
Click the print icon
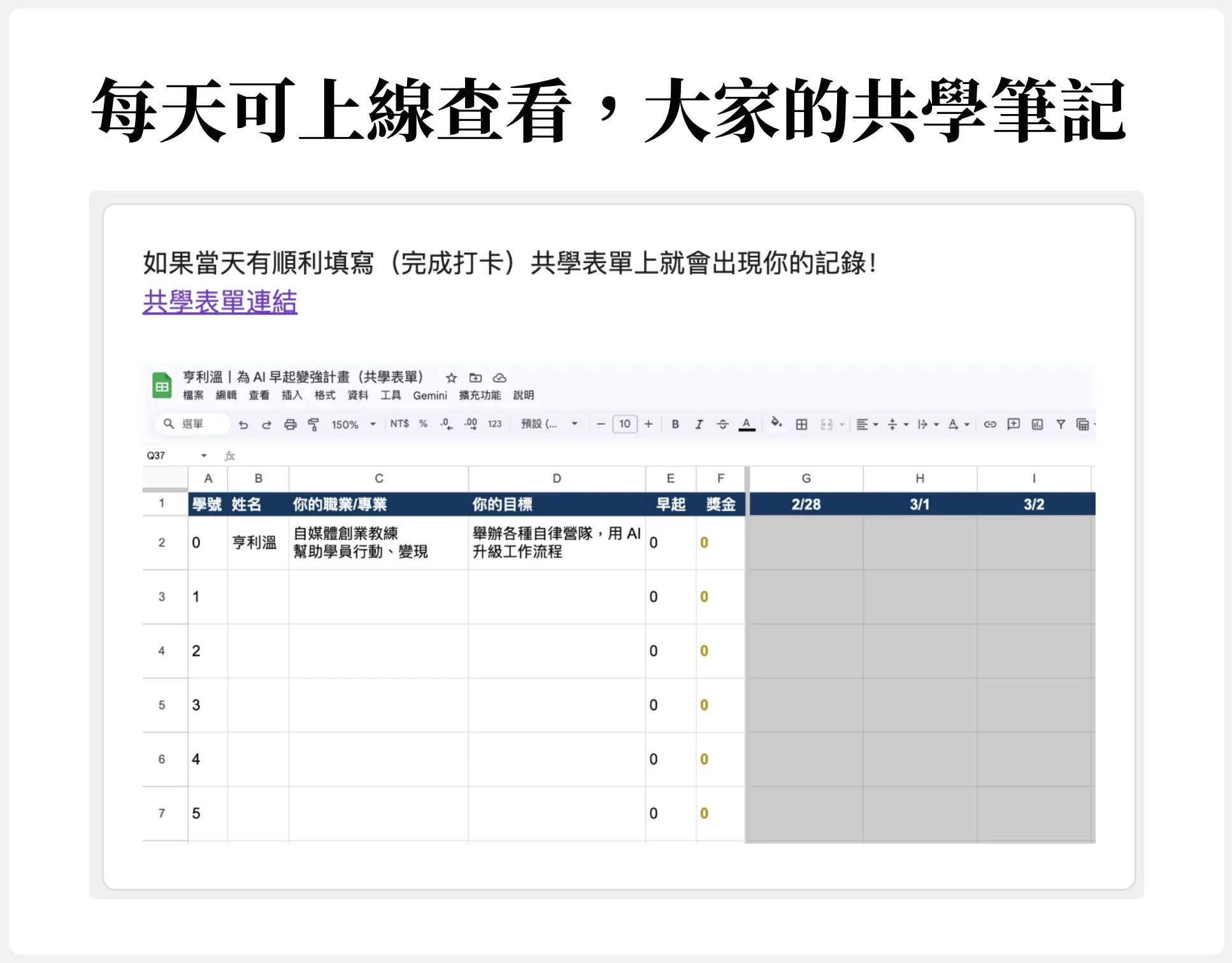coord(292,424)
